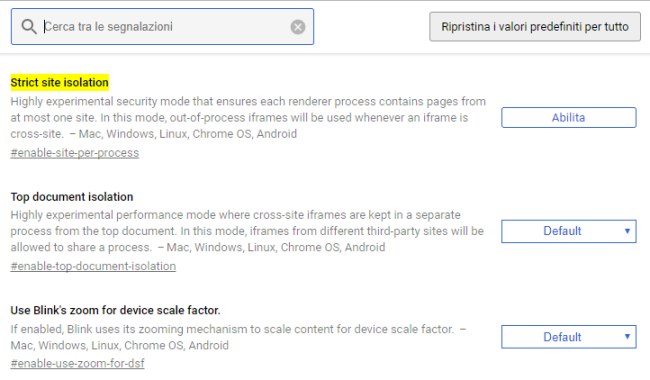Click the Top document isolation description paragraph
This screenshot has height=380, width=650.
pyautogui.click(x=247, y=231)
